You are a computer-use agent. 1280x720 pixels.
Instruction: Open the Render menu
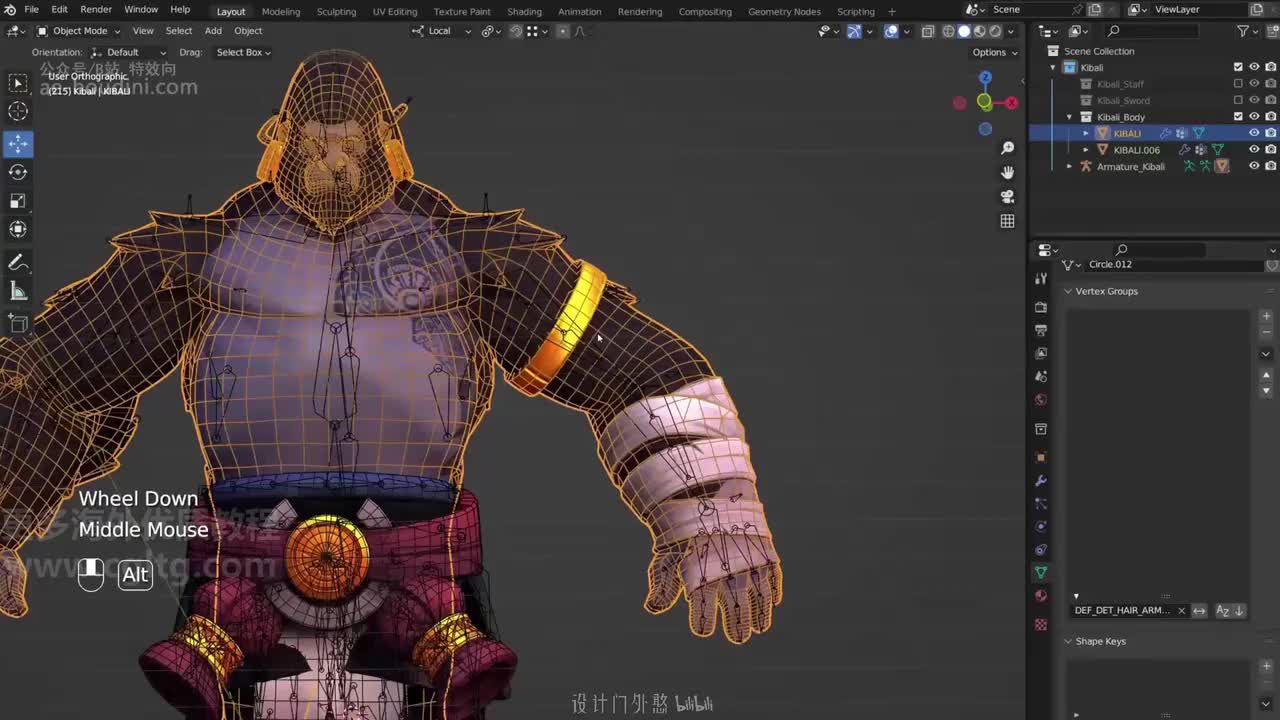(96, 10)
